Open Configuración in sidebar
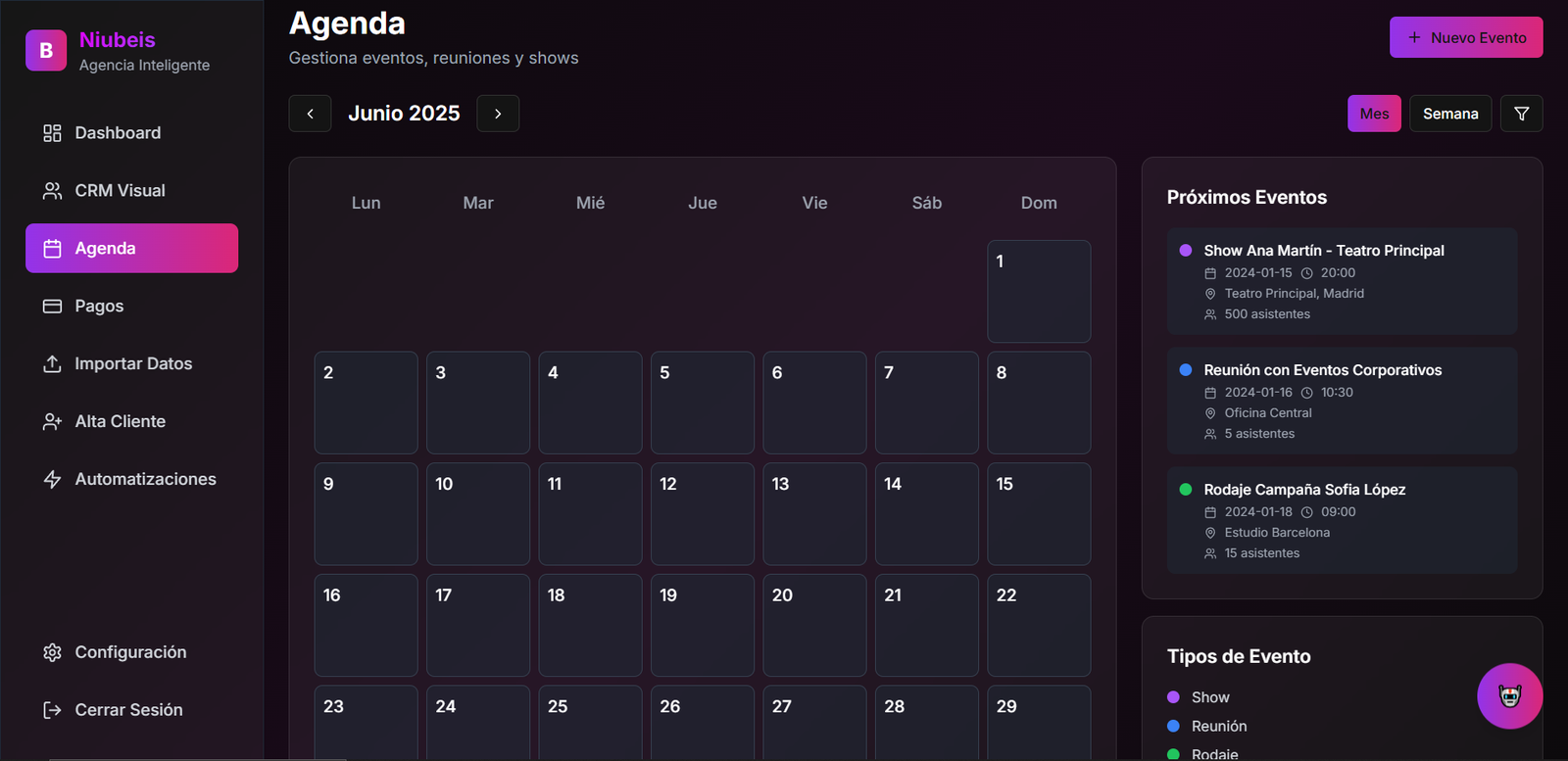The width and height of the screenshot is (1568, 761). coord(129,652)
